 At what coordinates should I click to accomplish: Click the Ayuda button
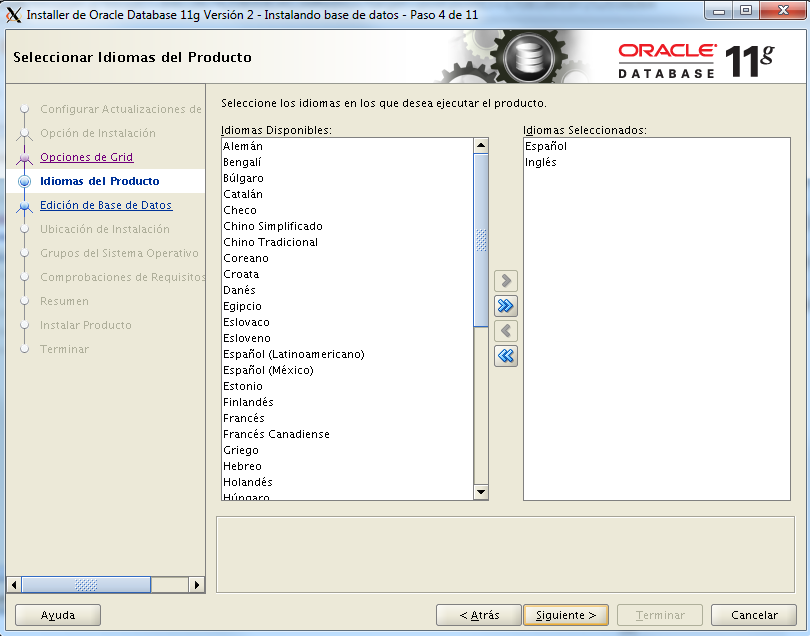(x=58, y=615)
